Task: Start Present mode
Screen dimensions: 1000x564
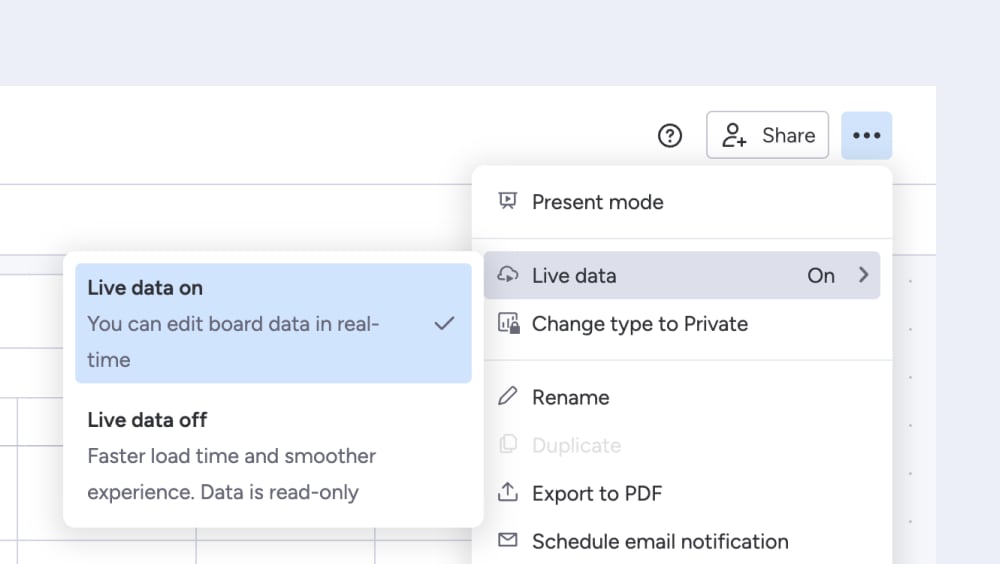Action: (x=682, y=202)
